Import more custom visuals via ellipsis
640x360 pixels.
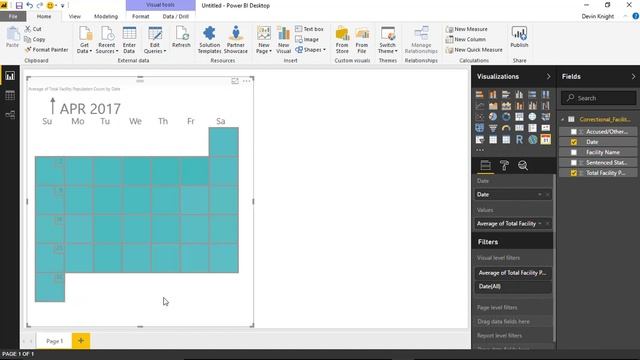480,150
